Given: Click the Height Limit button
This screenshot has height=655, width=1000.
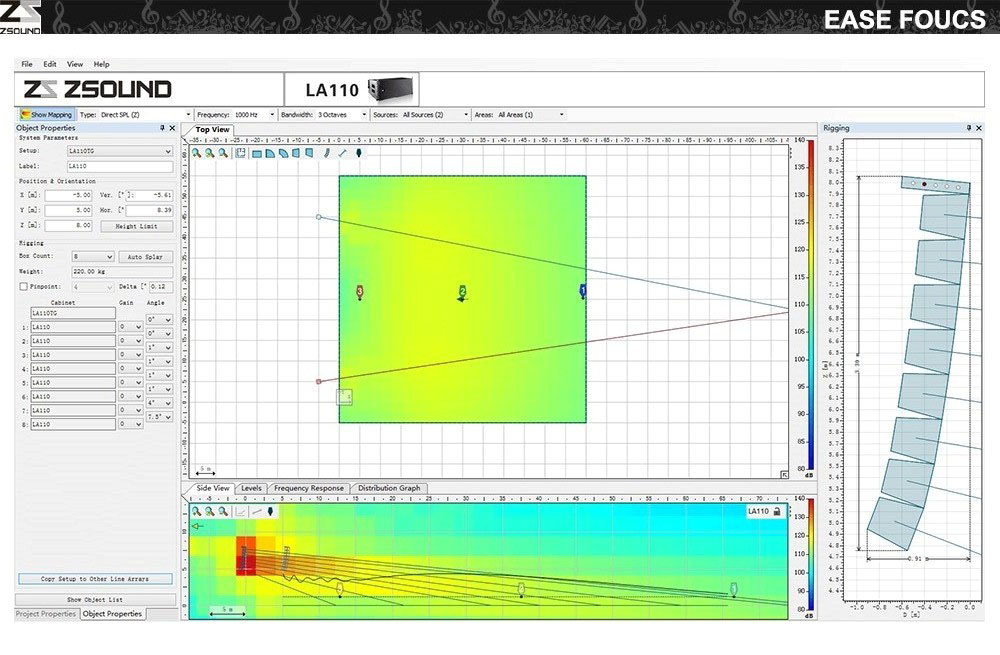Looking at the screenshot, I should coord(136,226).
